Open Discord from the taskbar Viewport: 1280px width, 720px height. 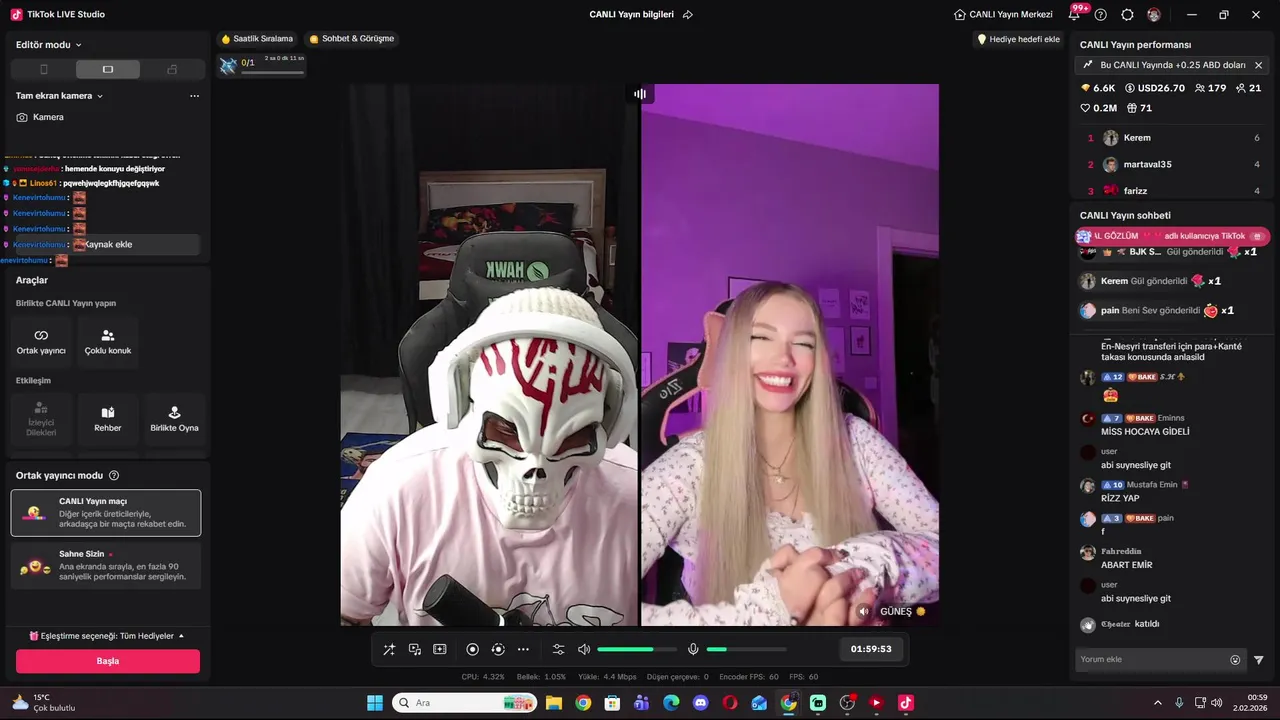(x=700, y=703)
